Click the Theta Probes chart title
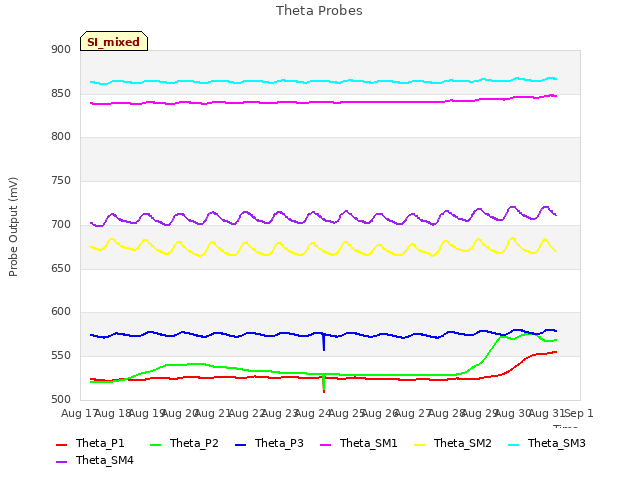This screenshot has height=480, width=640. 319,11
